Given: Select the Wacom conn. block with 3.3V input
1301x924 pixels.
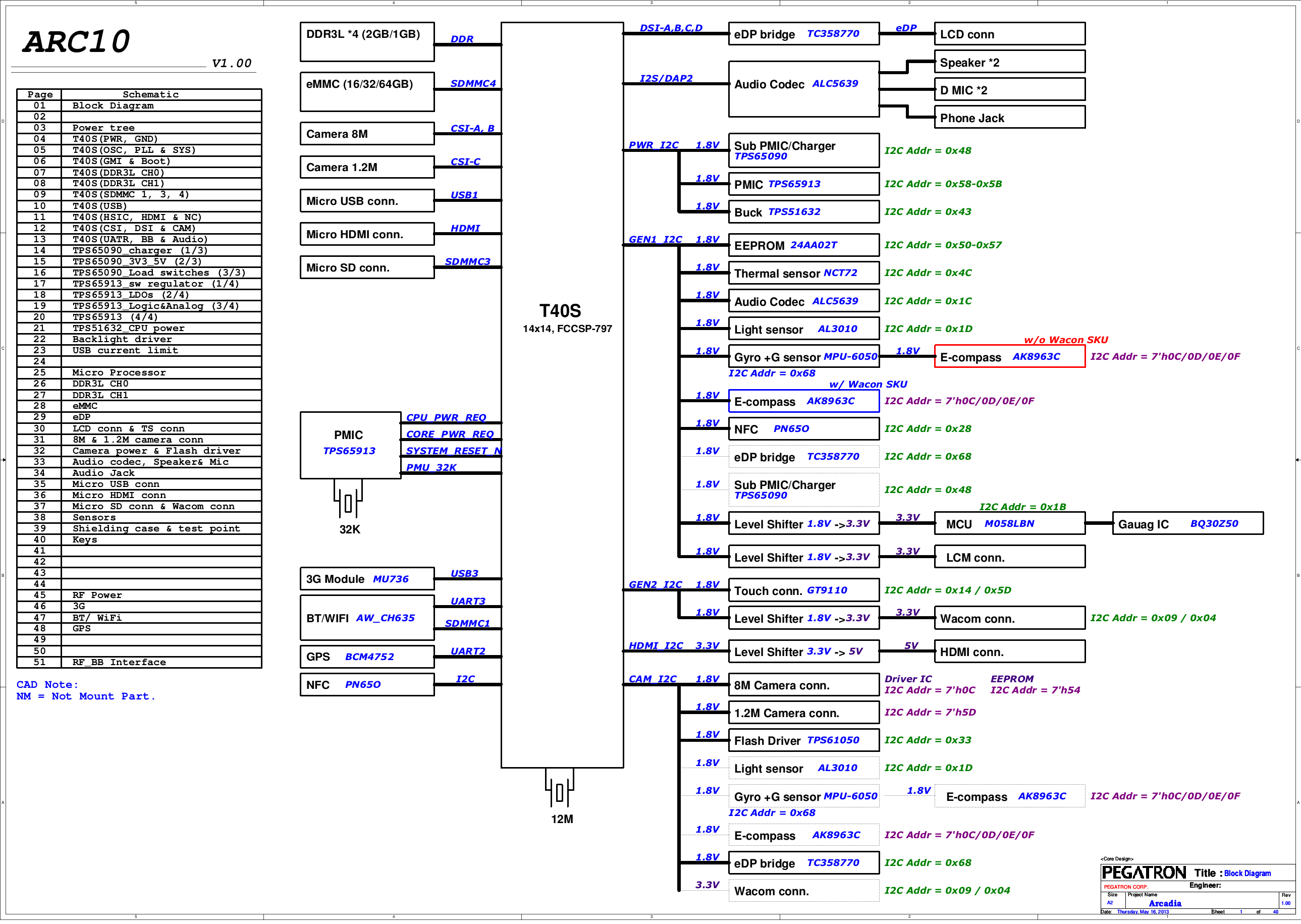Looking at the screenshot, I should [x=1010, y=618].
